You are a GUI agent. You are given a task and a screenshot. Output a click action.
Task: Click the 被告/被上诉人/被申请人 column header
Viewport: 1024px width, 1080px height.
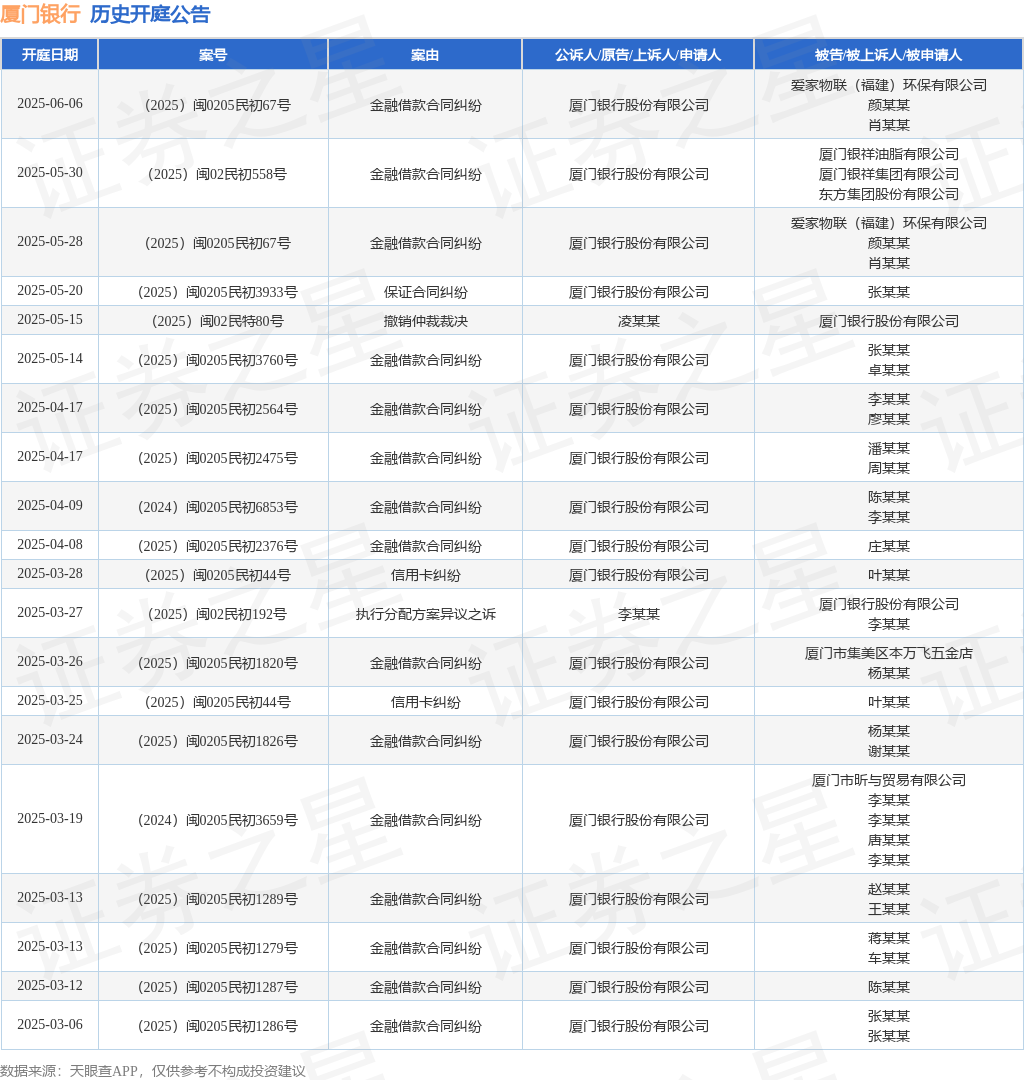pos(888,54)
